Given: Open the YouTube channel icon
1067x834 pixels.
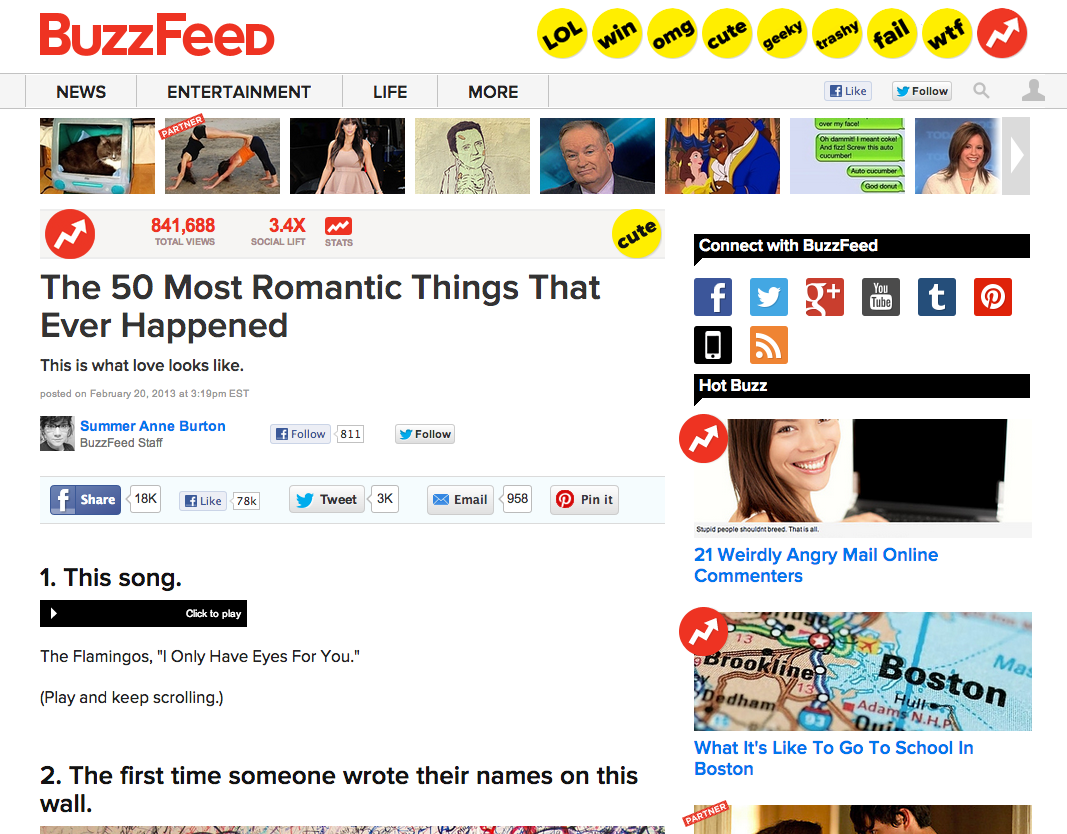Looking at the screenshot, I should tap(881, 297).
